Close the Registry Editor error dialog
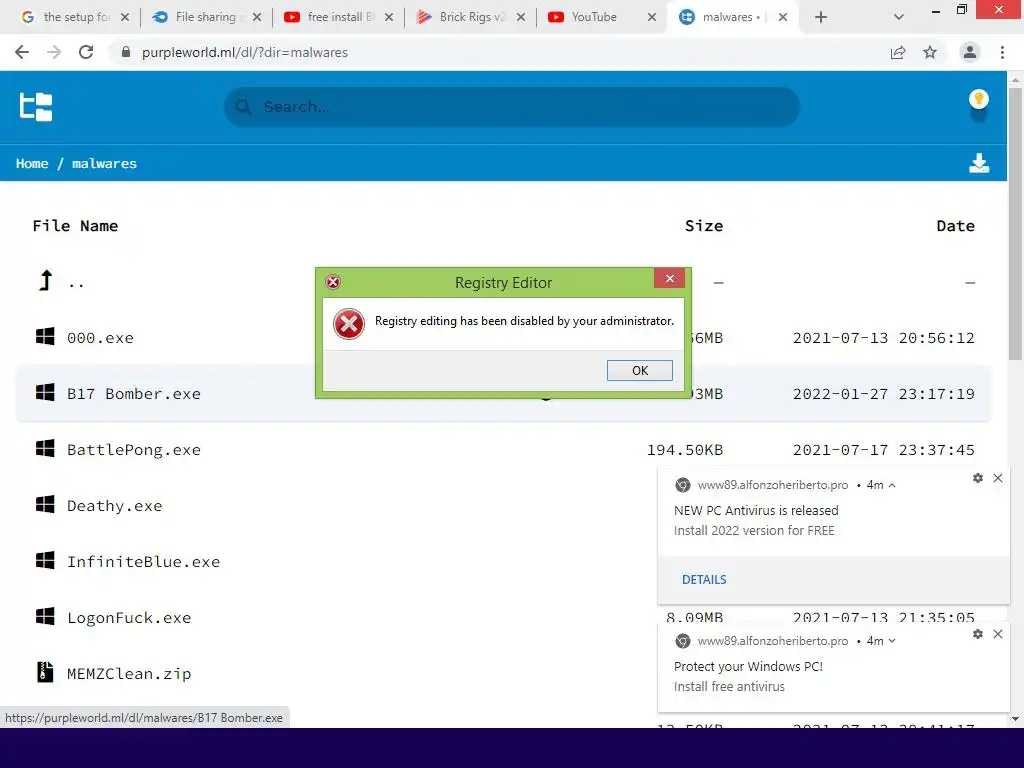The width and height of the screenshot is (1024, 768). click(669, 278)
